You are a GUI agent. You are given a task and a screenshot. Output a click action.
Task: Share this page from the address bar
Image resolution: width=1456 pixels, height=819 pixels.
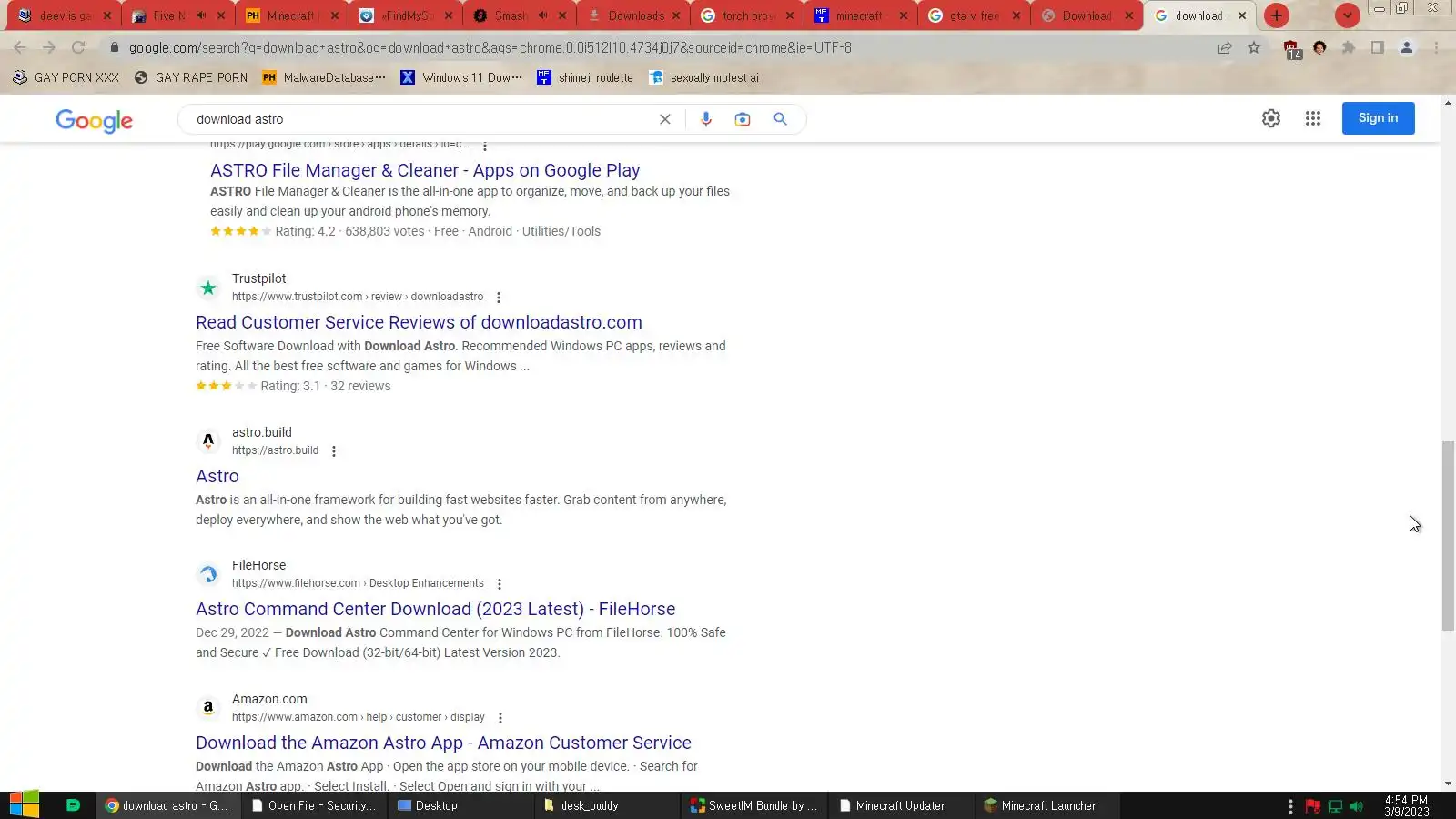[1225, 47]
